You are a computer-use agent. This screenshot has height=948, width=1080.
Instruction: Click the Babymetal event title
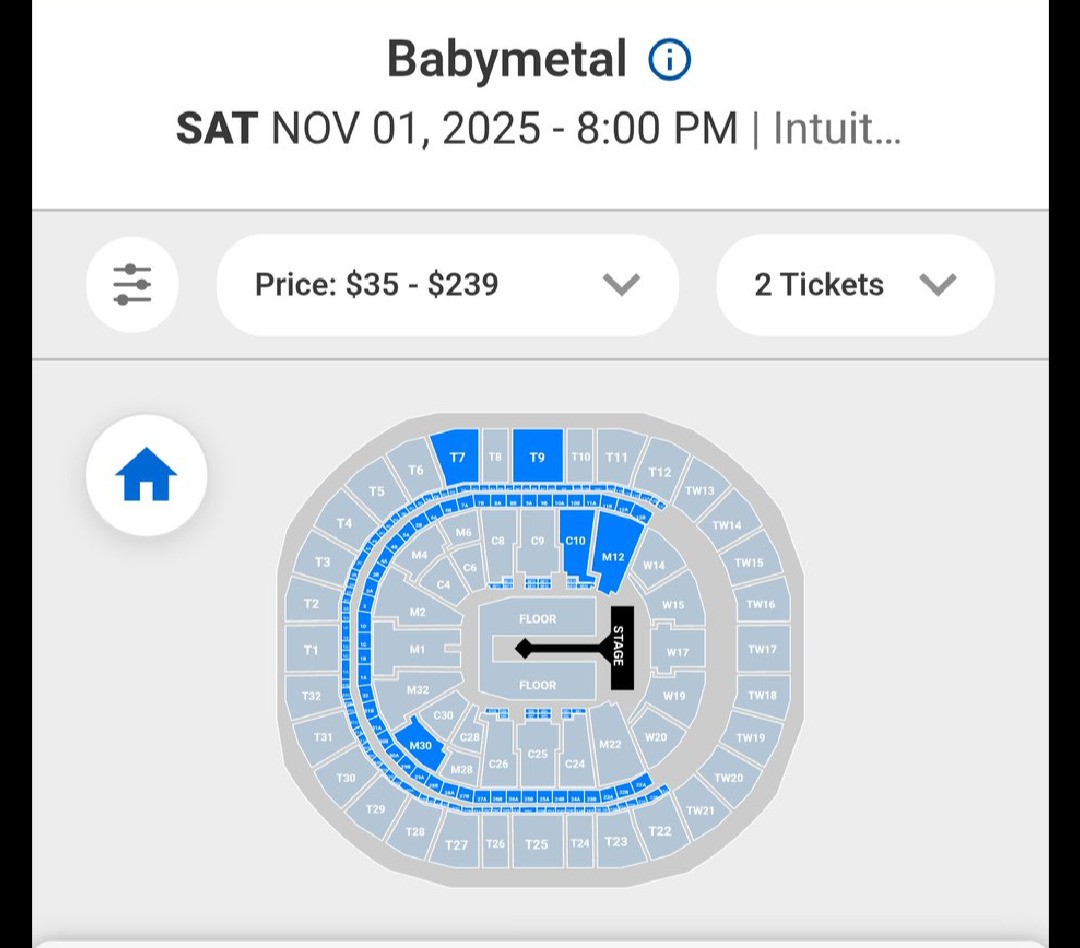pos(506,60)
